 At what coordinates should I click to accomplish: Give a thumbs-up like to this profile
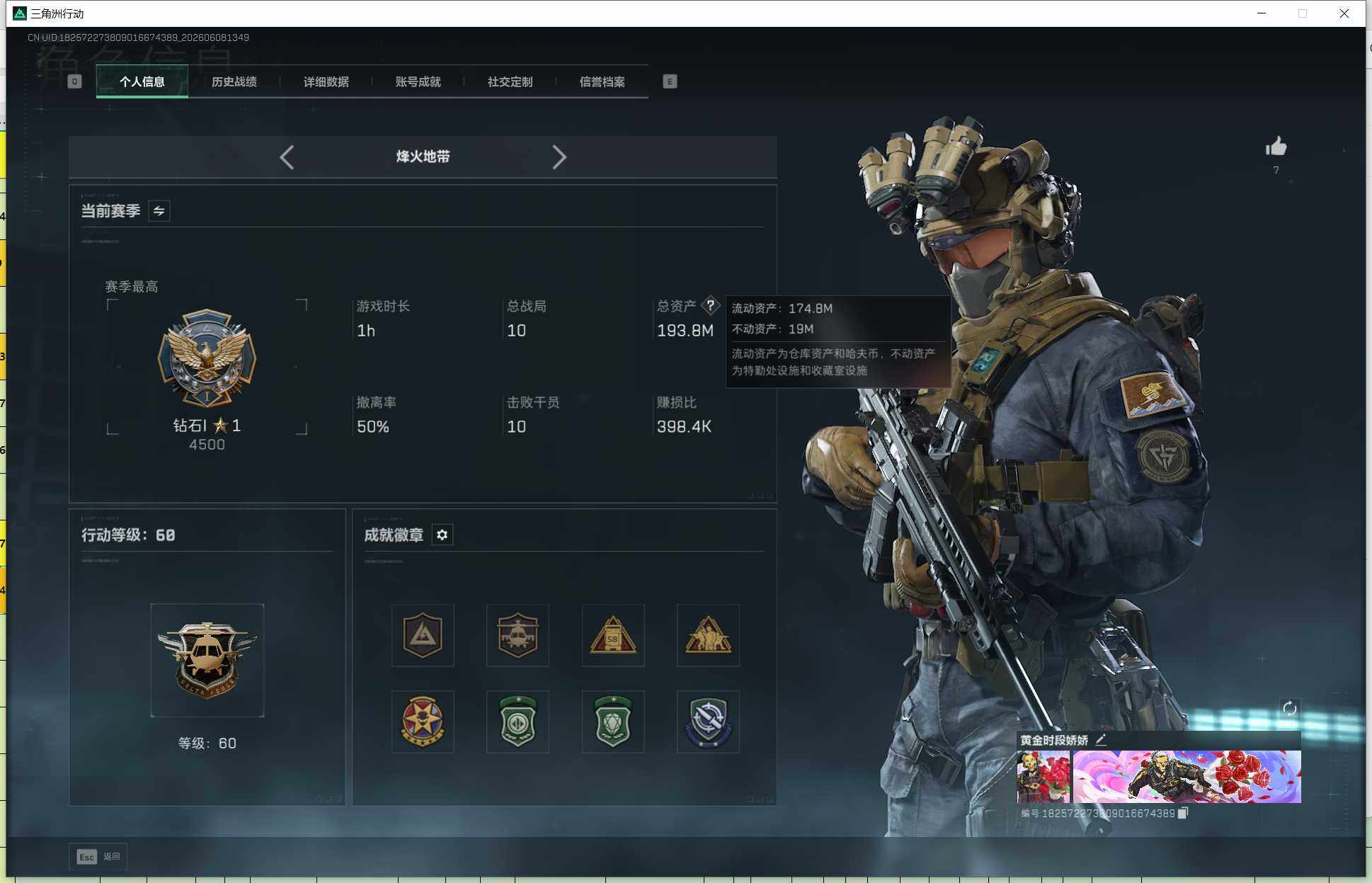click(1276, 147)
